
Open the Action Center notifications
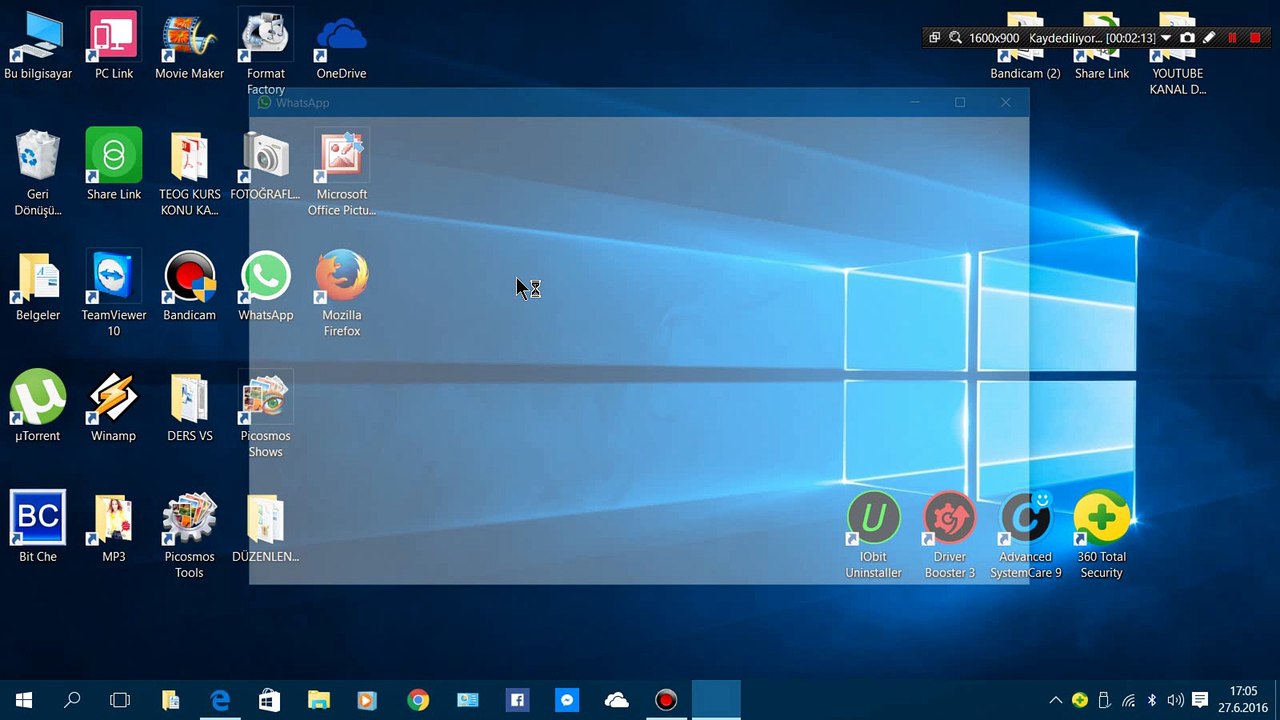[x=1200, y=700]
